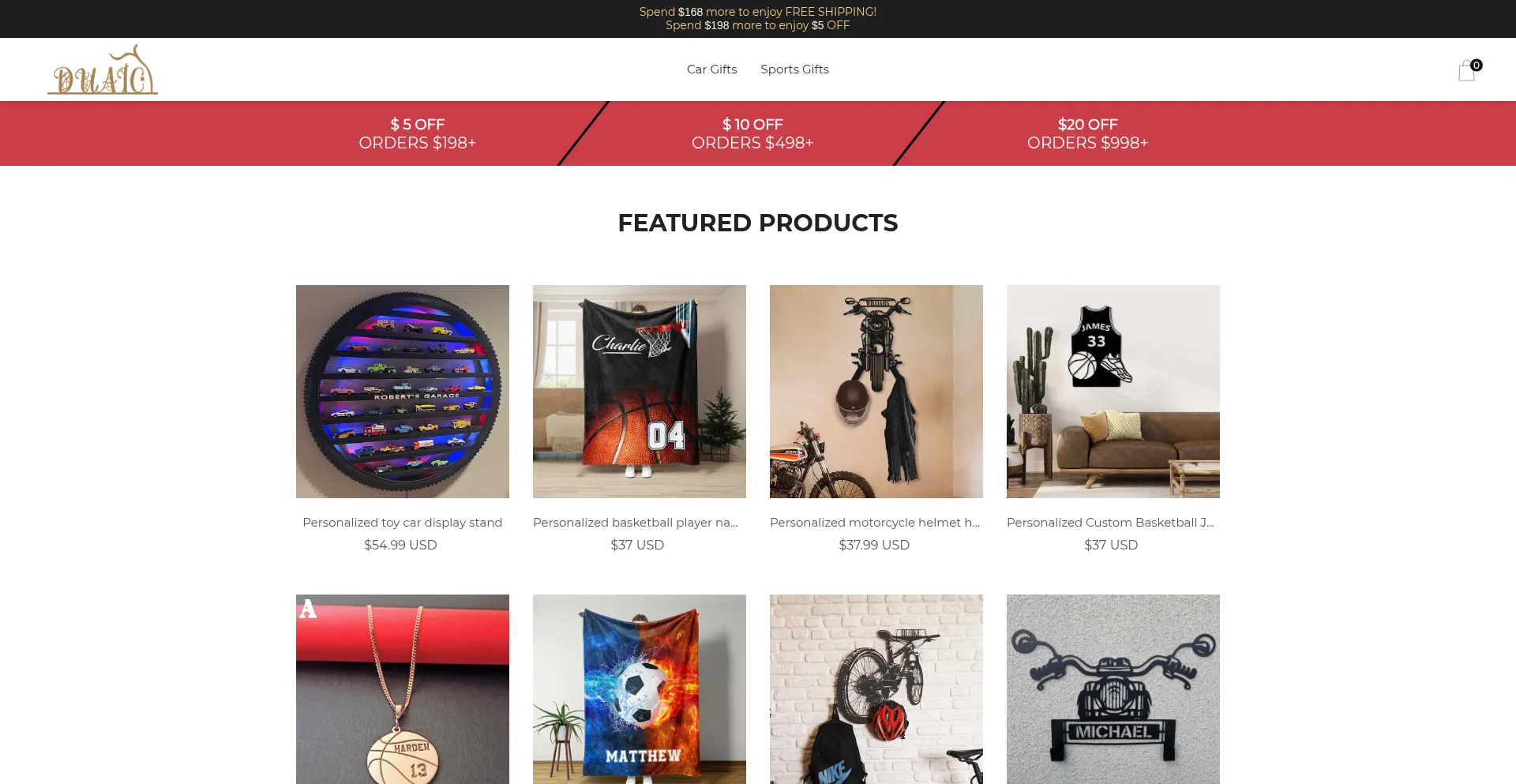1516x784 pixels.
Task: Select the $10 OFF orders $498+ banner
Action: pos(752,133)
